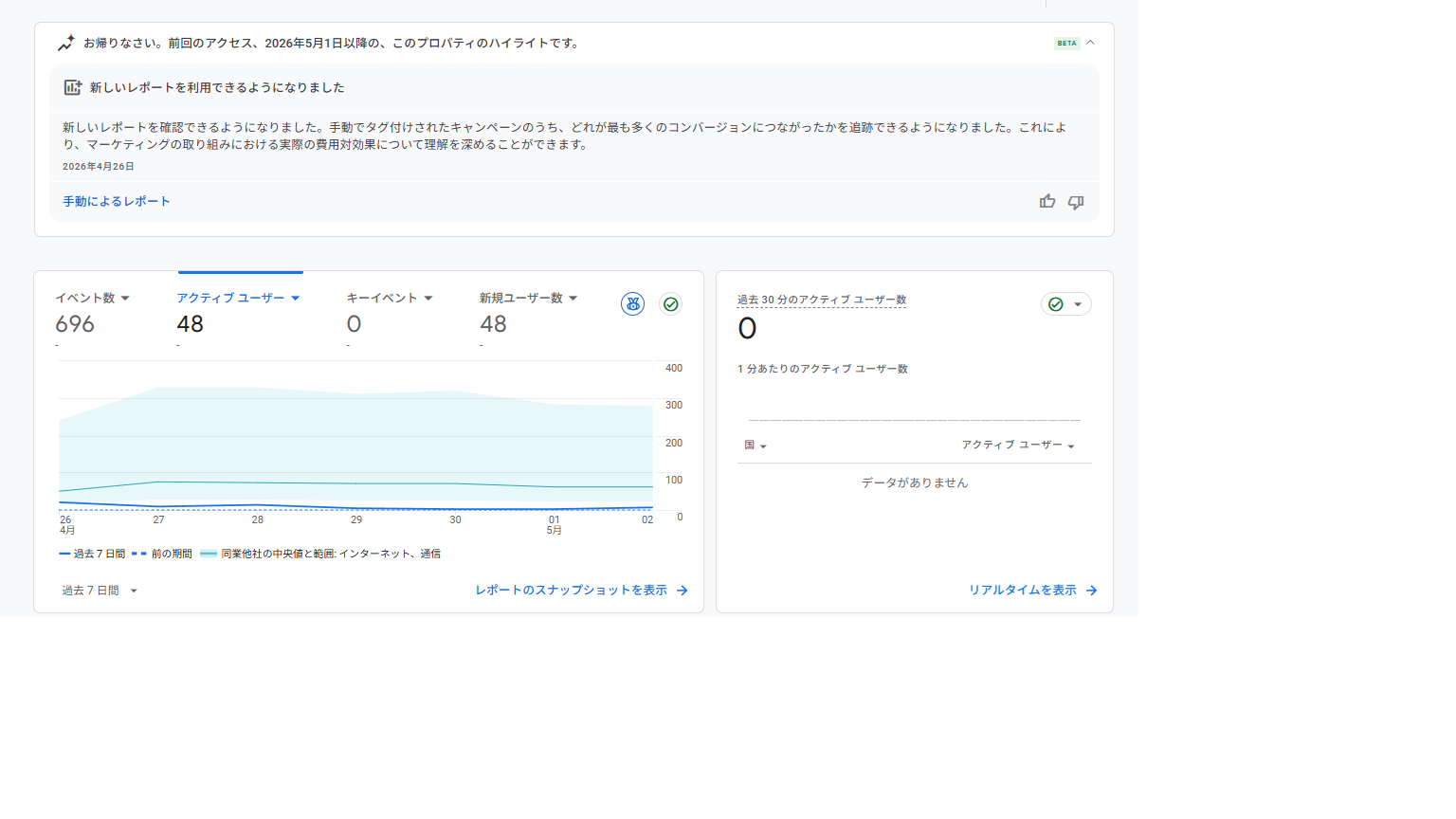
Task: Click the 48 value under 新規ユーザー数
Action: click(493, 324)
